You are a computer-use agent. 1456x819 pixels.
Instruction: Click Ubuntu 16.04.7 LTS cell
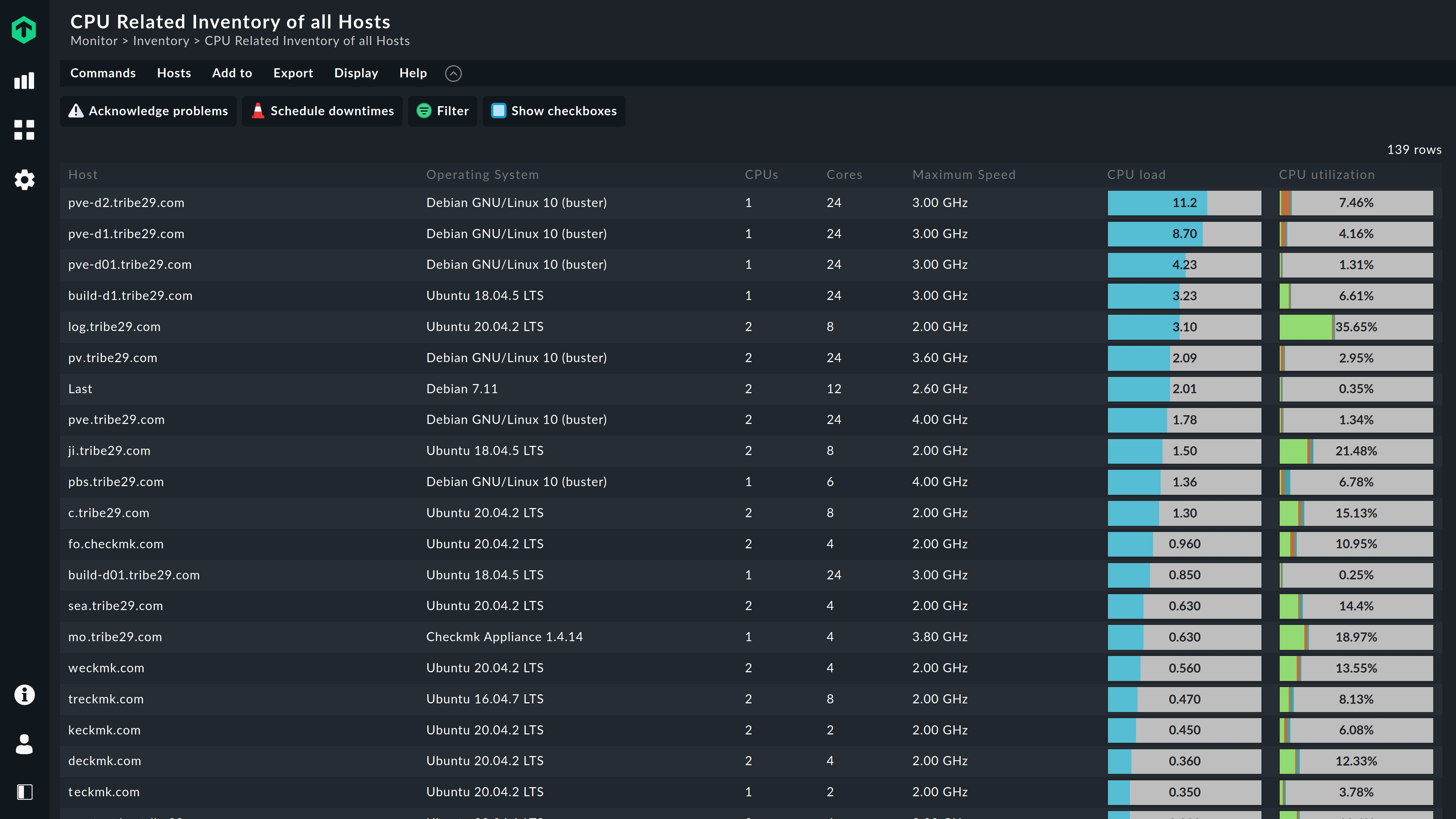[x=485, y=699]
